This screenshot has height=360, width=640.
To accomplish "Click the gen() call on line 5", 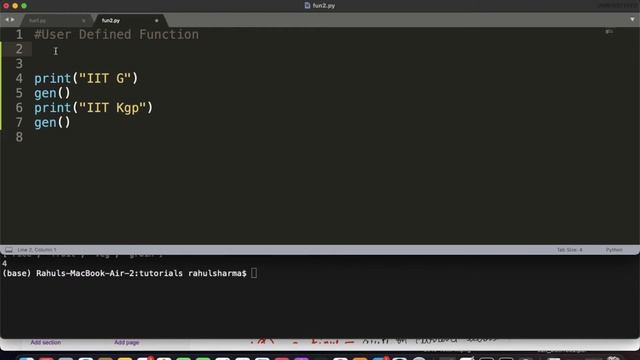I will click(x=52, y=93).
